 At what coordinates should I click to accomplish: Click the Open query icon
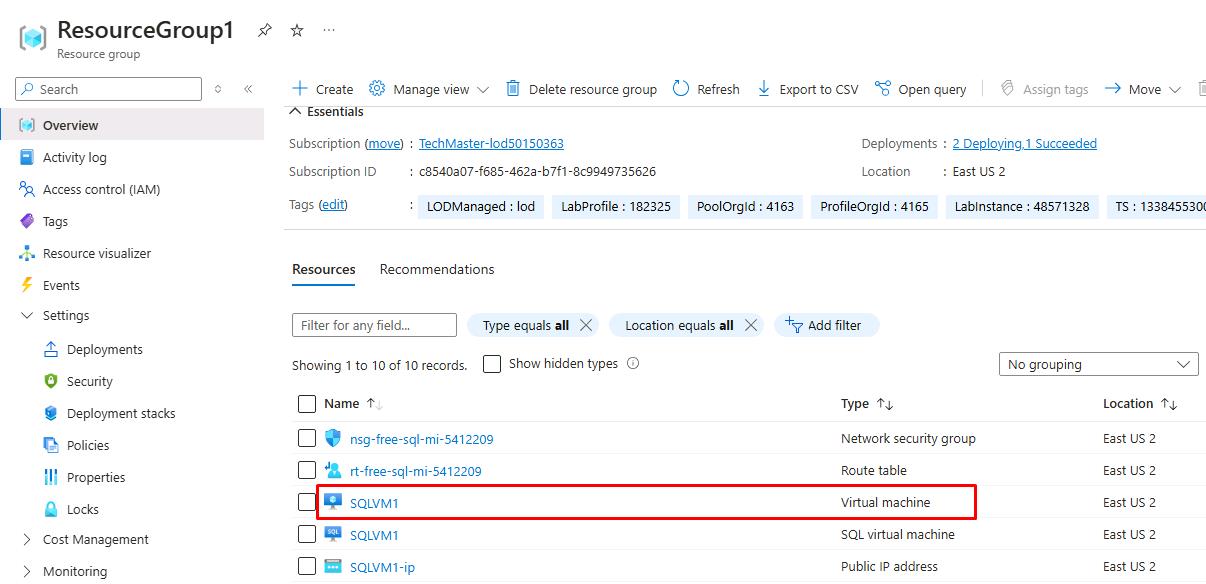[882, 88]
